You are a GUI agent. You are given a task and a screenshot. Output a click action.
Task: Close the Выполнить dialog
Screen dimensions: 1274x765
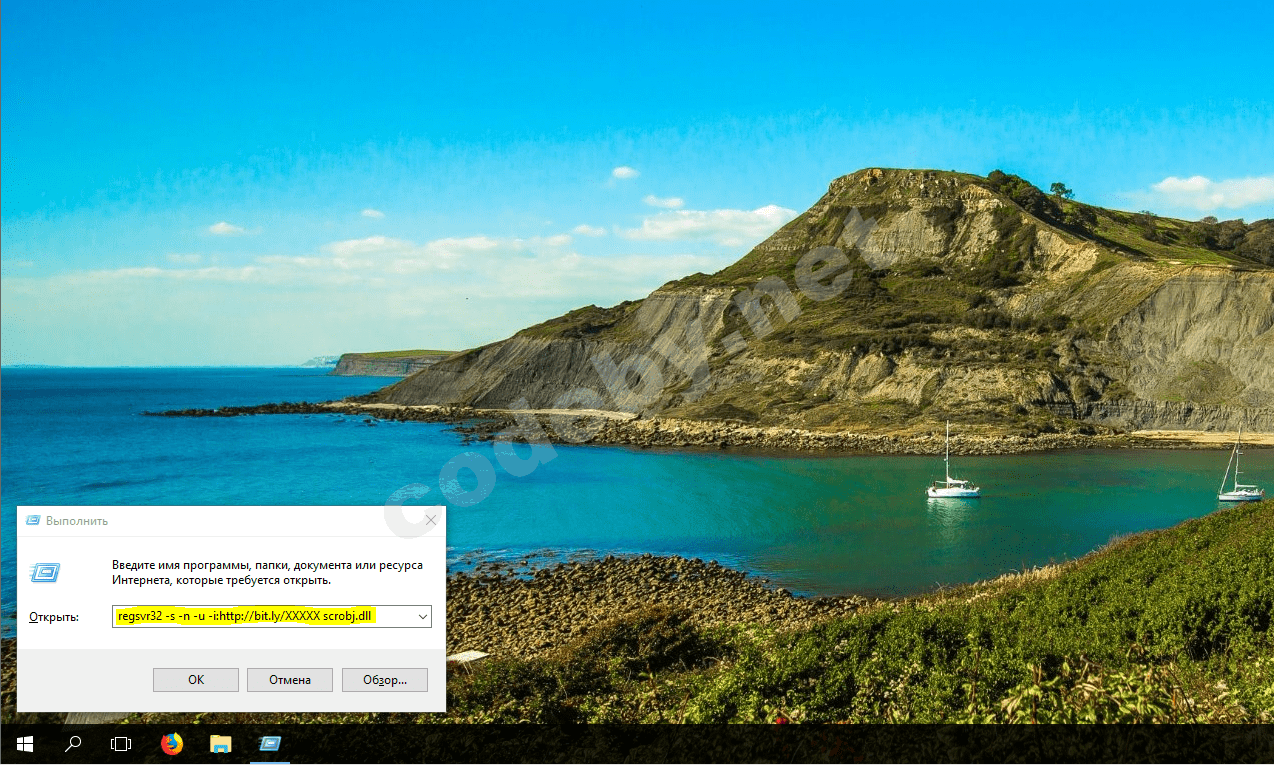431,520
